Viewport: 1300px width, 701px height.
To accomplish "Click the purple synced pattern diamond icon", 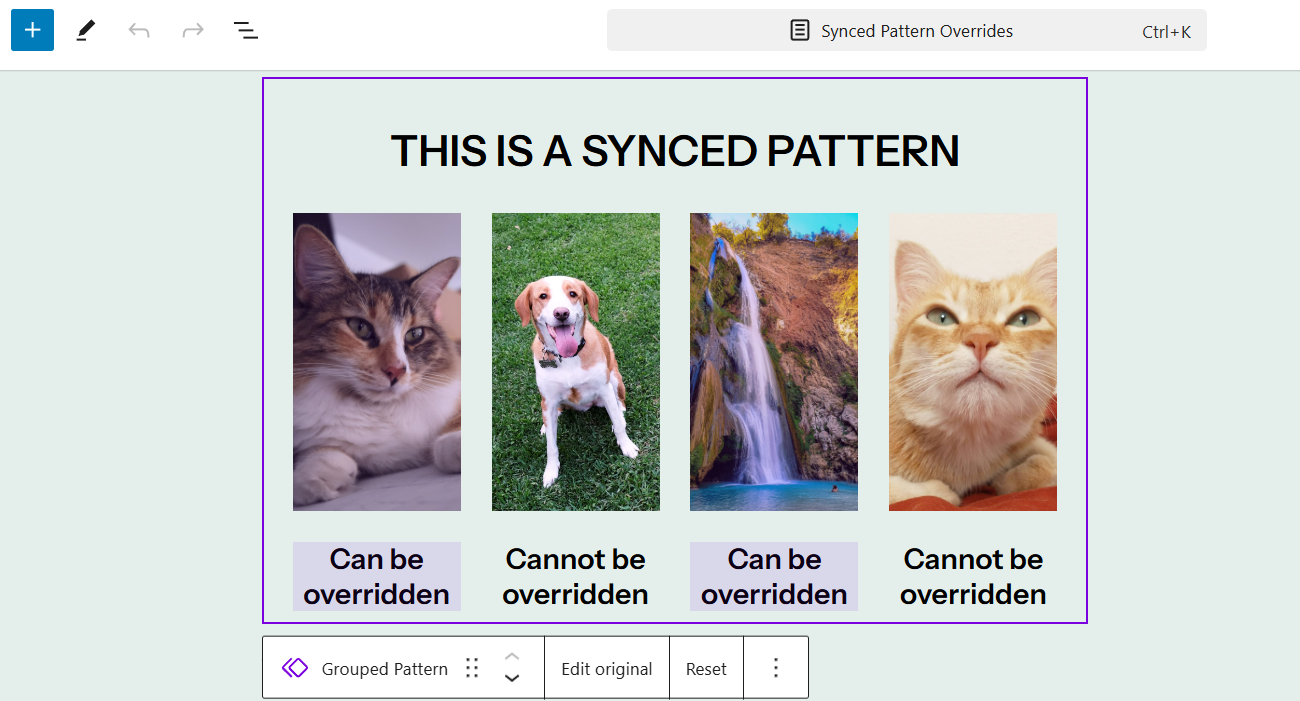I will (295, 668).
